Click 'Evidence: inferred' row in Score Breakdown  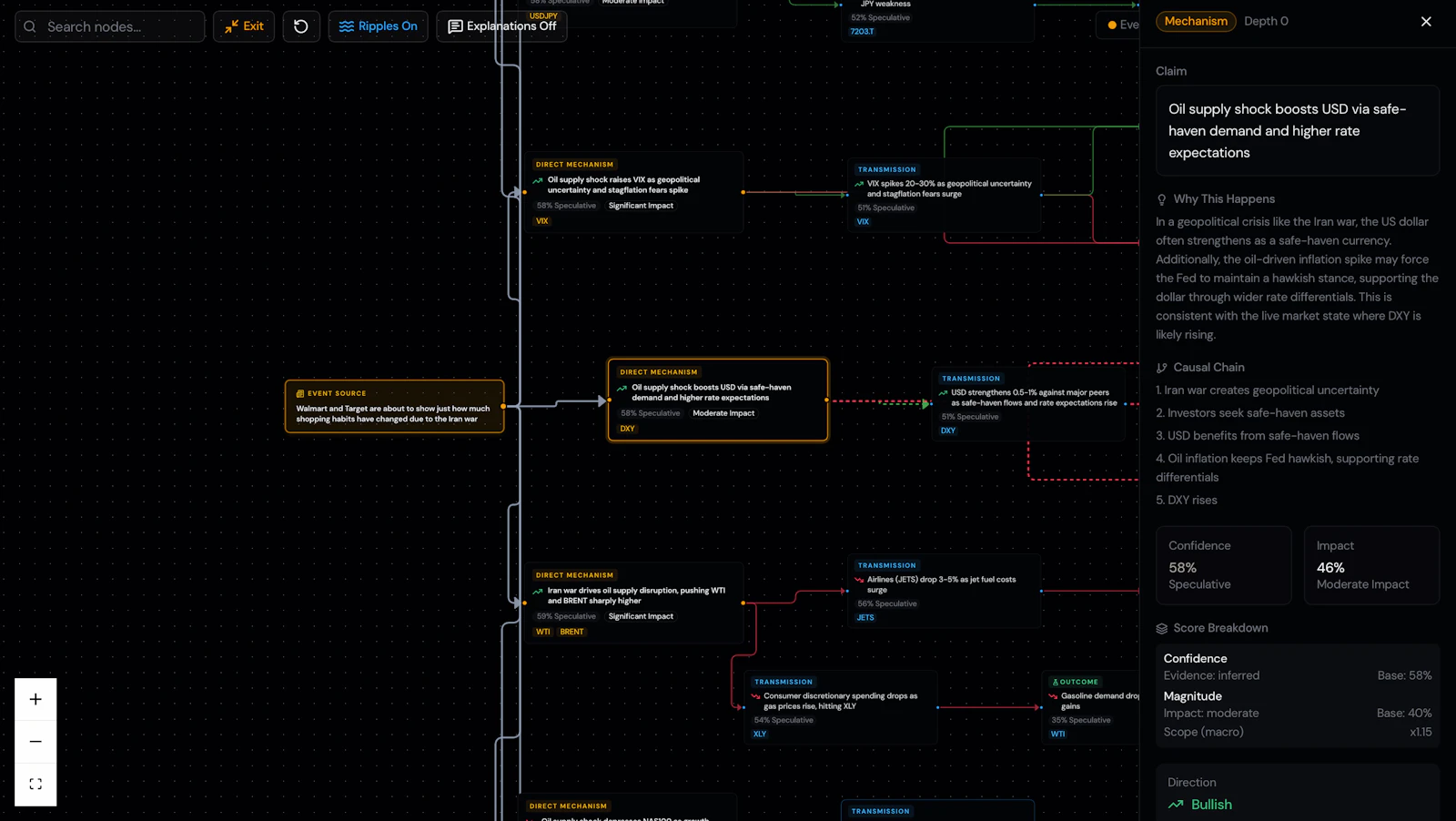point(1298,675)
